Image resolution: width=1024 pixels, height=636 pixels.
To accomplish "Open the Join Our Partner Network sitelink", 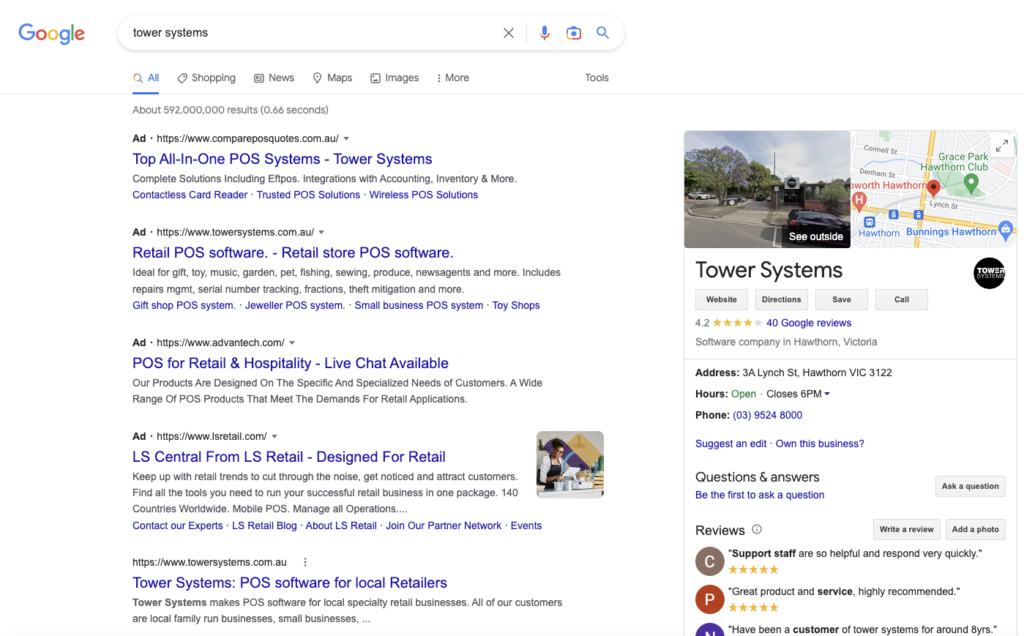I will [443, 526].
